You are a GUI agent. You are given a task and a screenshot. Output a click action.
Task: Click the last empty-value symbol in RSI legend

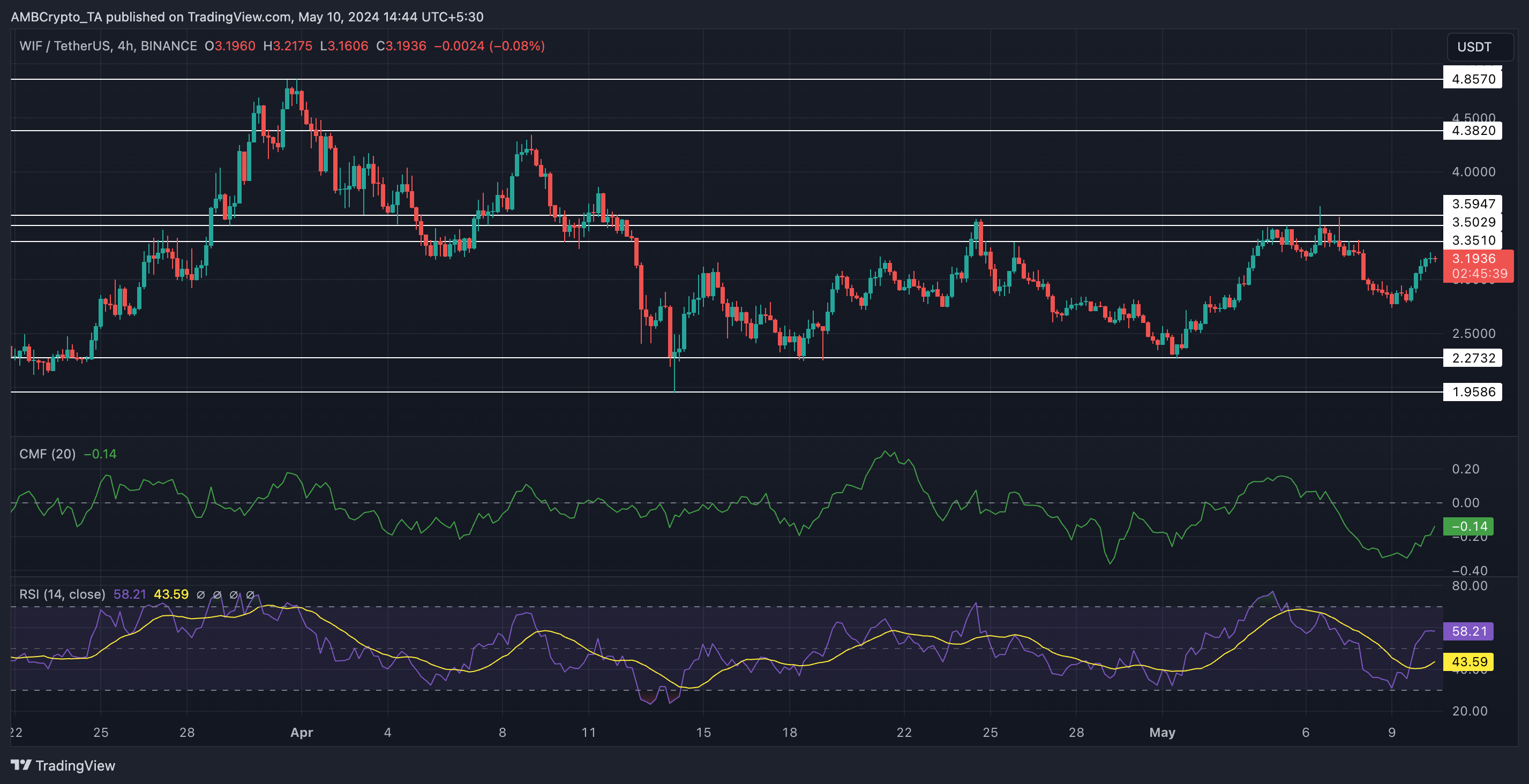click(250, 594)
